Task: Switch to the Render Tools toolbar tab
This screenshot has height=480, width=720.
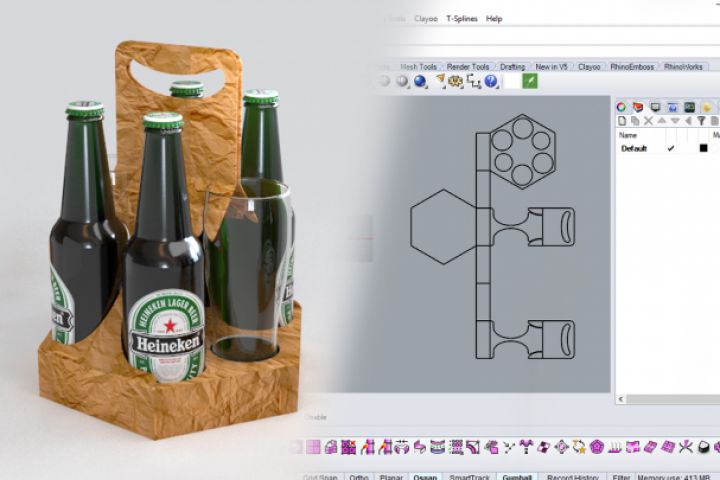Action: click(468, 67)
